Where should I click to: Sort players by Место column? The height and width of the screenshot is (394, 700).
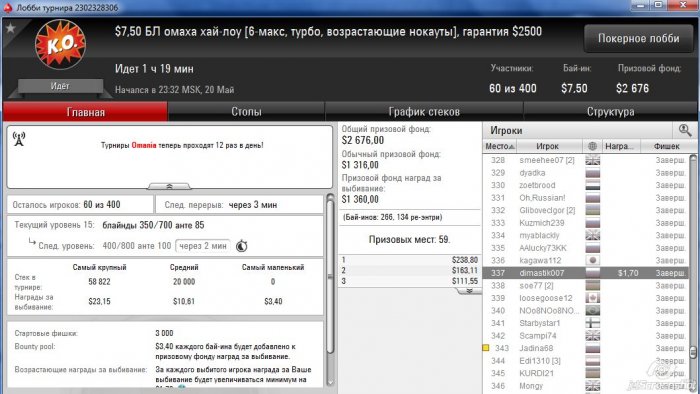pos(500,146)
